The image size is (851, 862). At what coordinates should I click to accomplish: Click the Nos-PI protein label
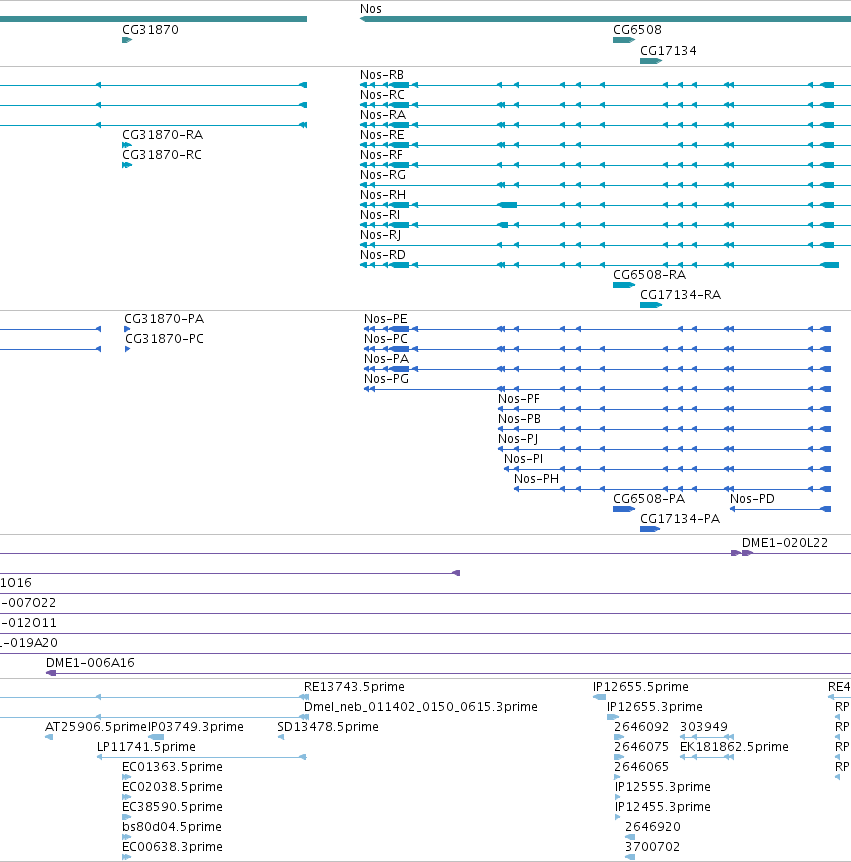pos(523,458)
